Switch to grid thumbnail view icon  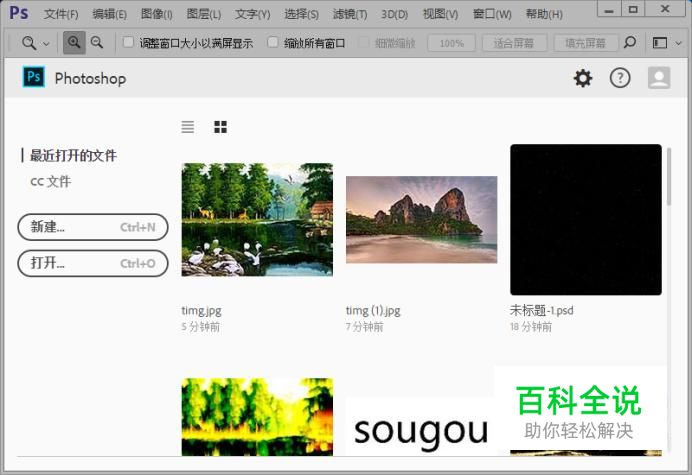(x=220, y=127)
